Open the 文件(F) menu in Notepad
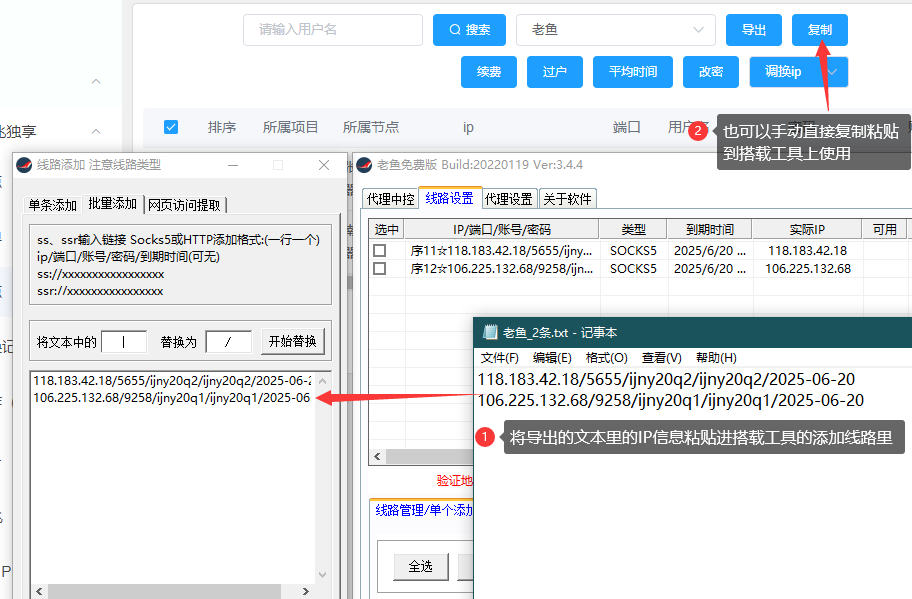 click(x=499, y=358)
